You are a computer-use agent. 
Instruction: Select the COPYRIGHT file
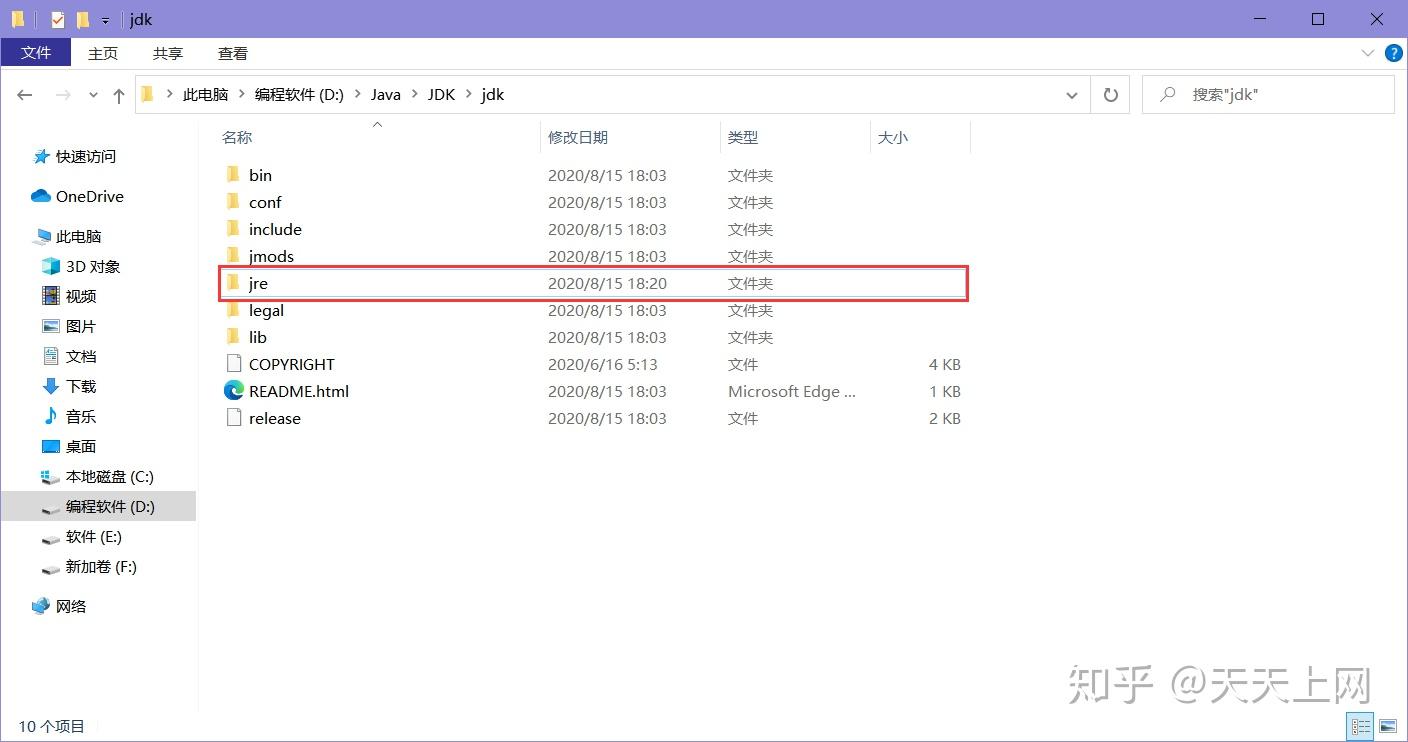coord(292,364)
